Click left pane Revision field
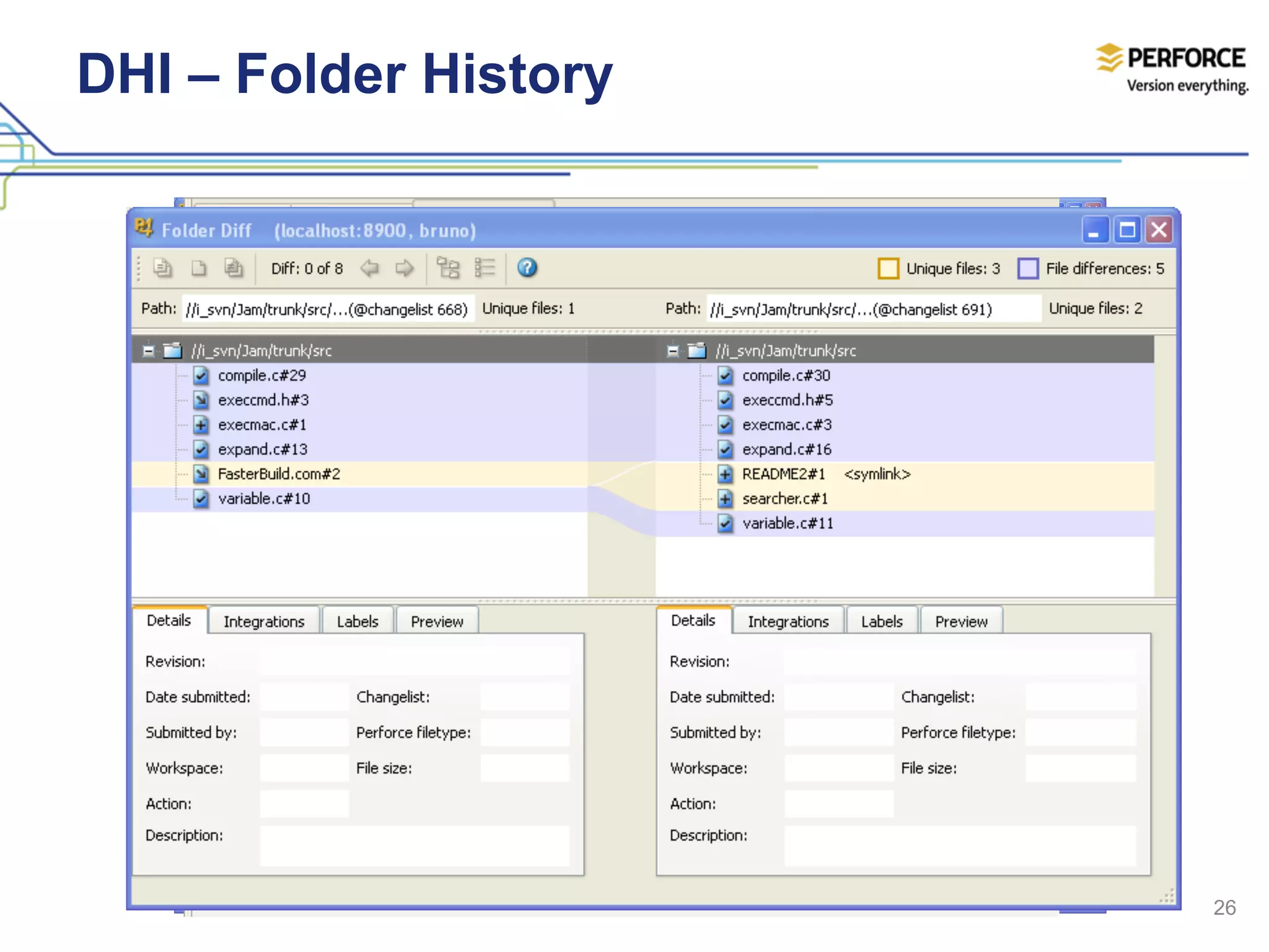This screenshot has height=952, width=1269. [x=415, y=661]
